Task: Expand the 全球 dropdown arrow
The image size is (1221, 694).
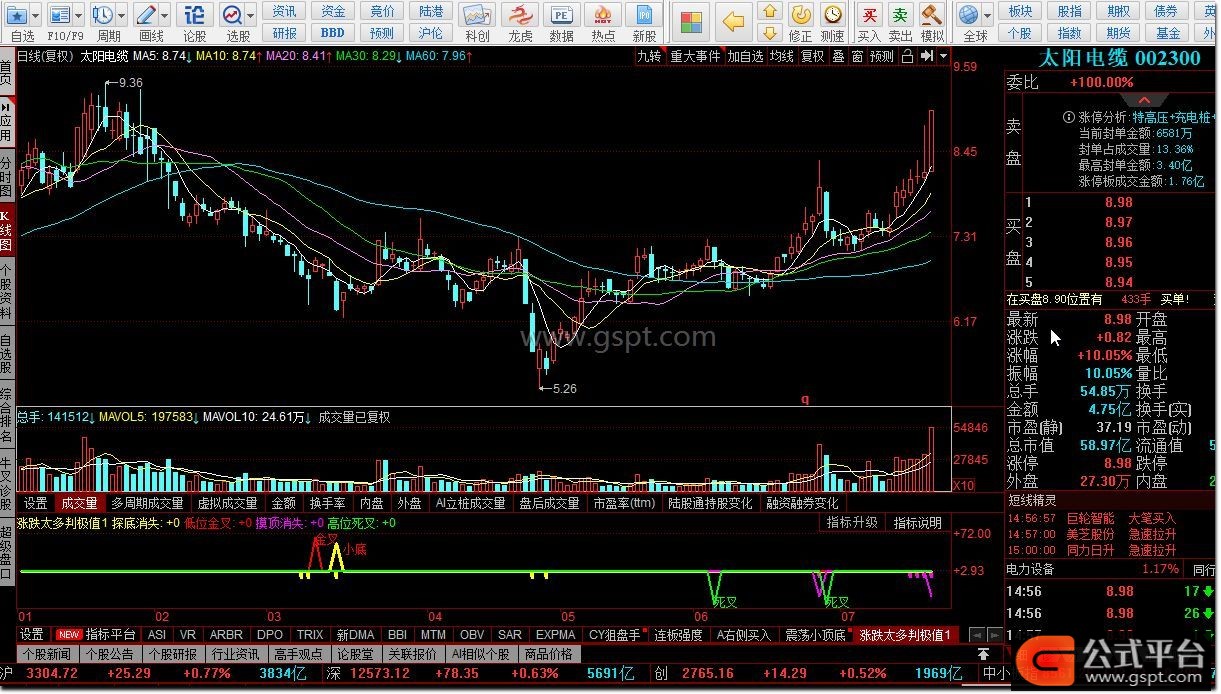Action: [x=987, y=16]
